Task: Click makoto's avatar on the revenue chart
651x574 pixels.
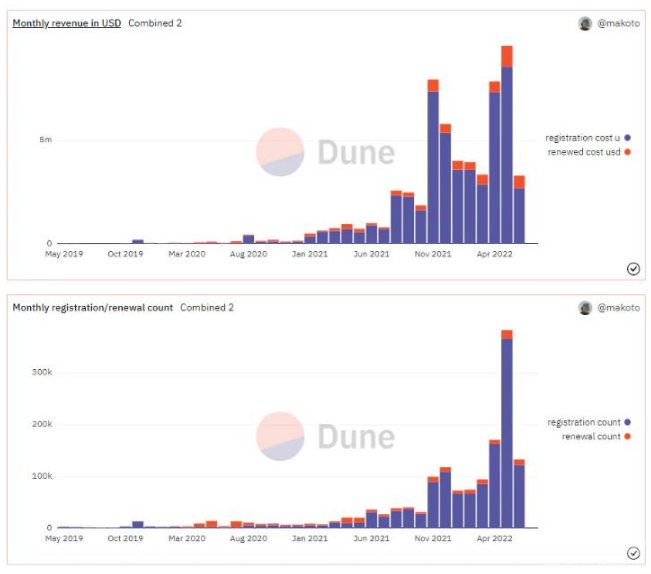Action: coord(585,24)
